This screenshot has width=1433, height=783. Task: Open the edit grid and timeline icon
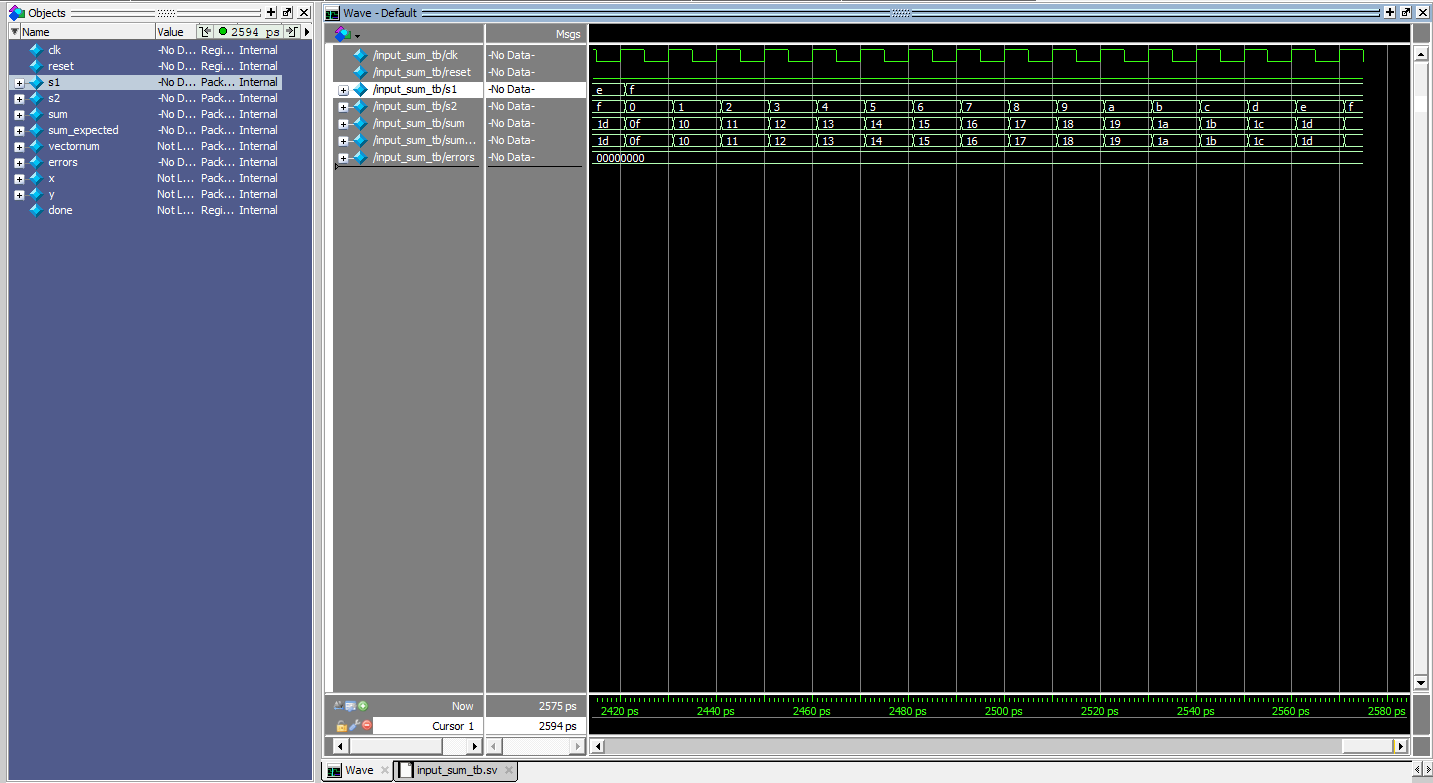point(351,706)
